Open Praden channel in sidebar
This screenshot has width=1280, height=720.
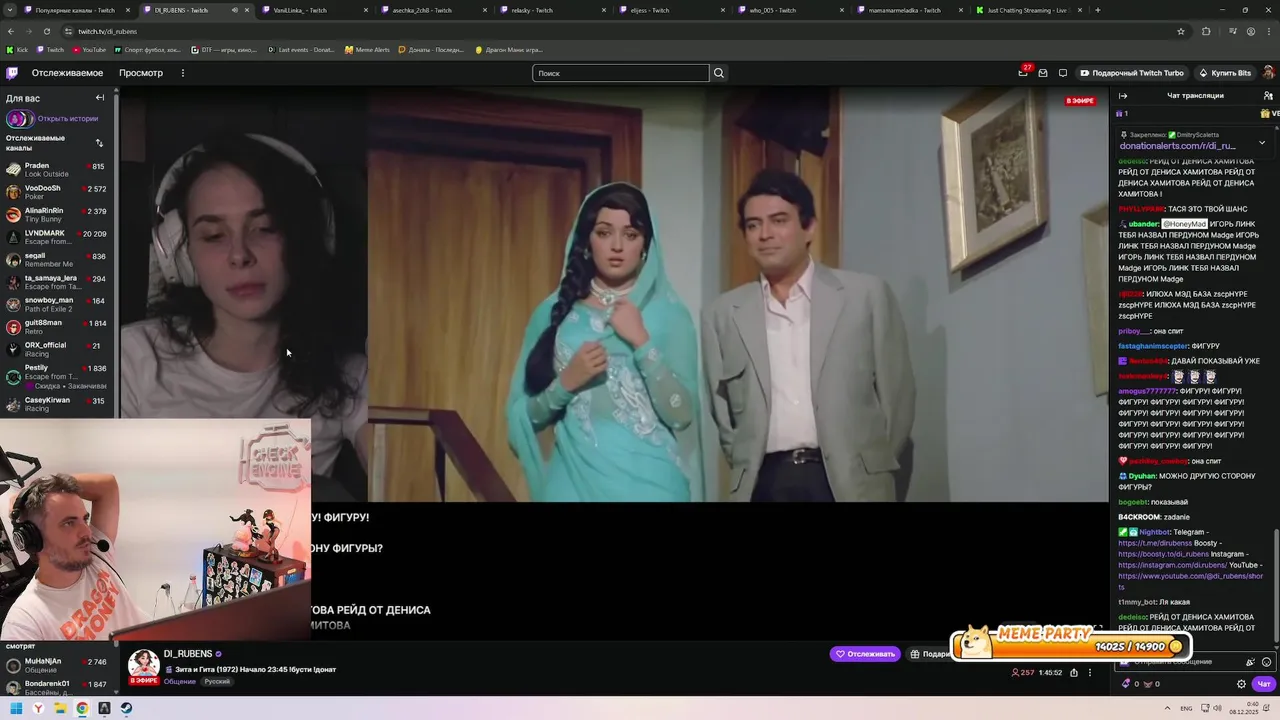(x=57, y=169)
